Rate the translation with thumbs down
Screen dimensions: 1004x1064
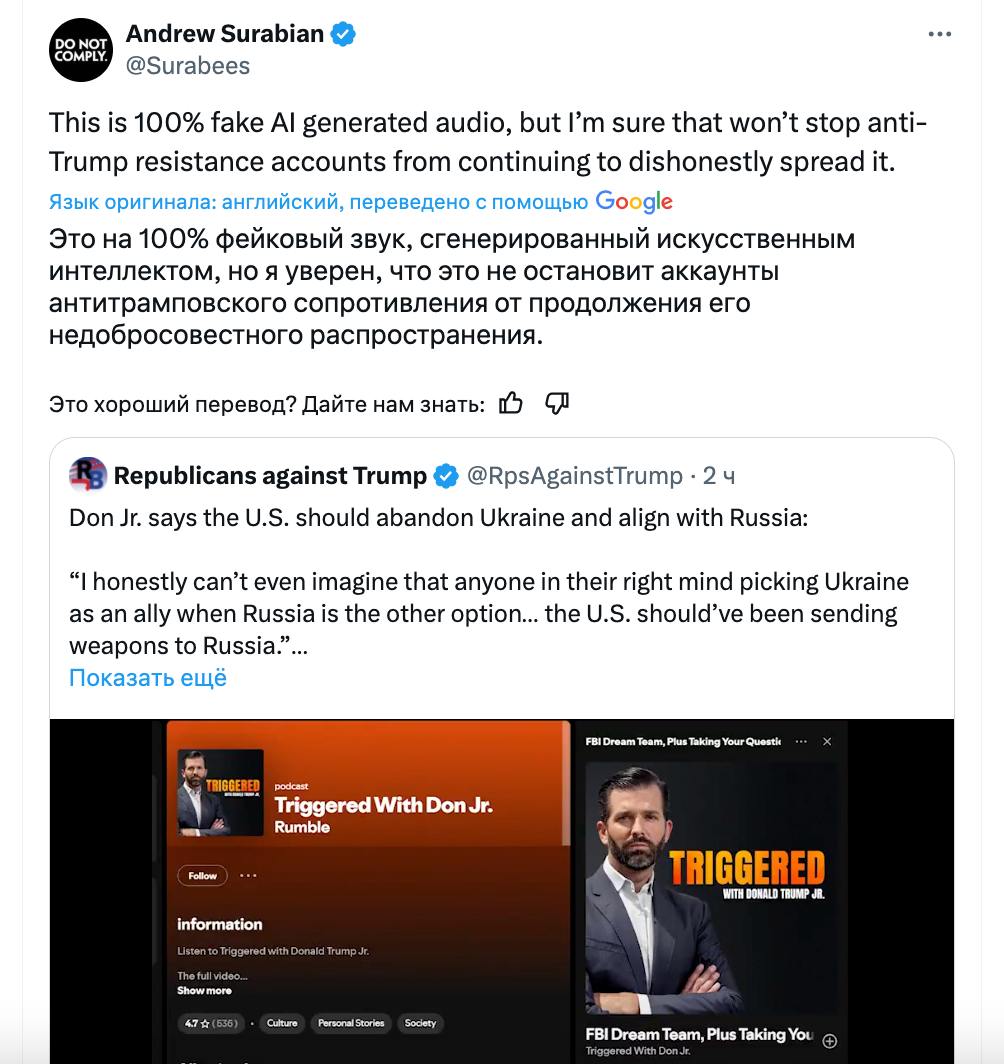click(x=557, y=403)
